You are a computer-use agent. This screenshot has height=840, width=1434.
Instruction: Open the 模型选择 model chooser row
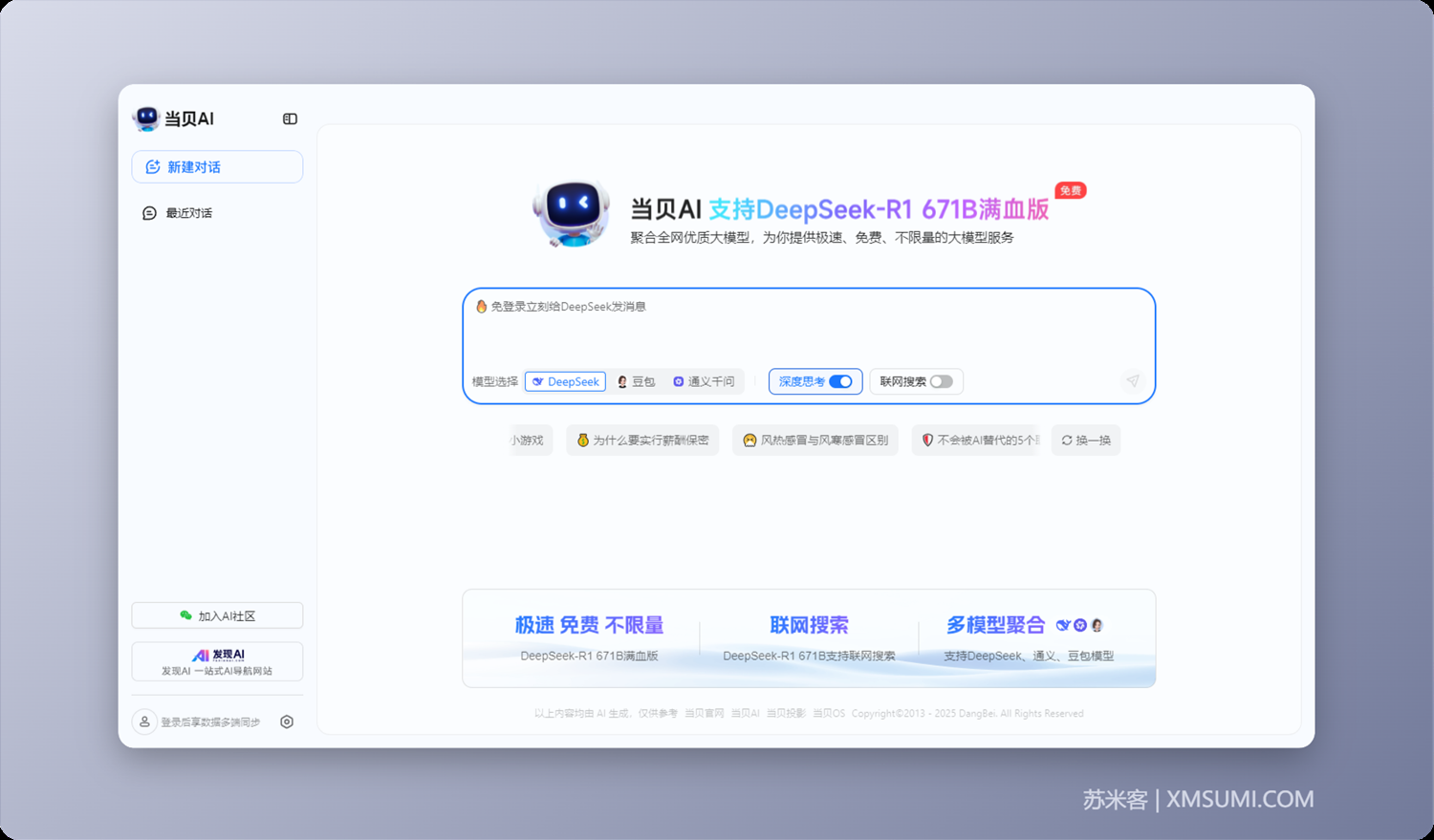pos(493,381)
